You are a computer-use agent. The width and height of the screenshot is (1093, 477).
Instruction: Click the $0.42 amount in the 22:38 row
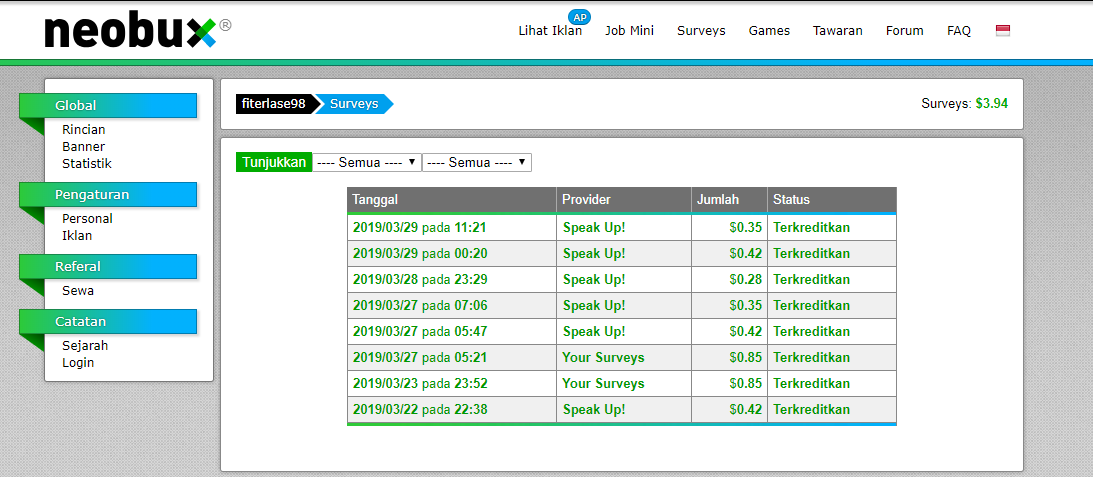pos(746,409)
